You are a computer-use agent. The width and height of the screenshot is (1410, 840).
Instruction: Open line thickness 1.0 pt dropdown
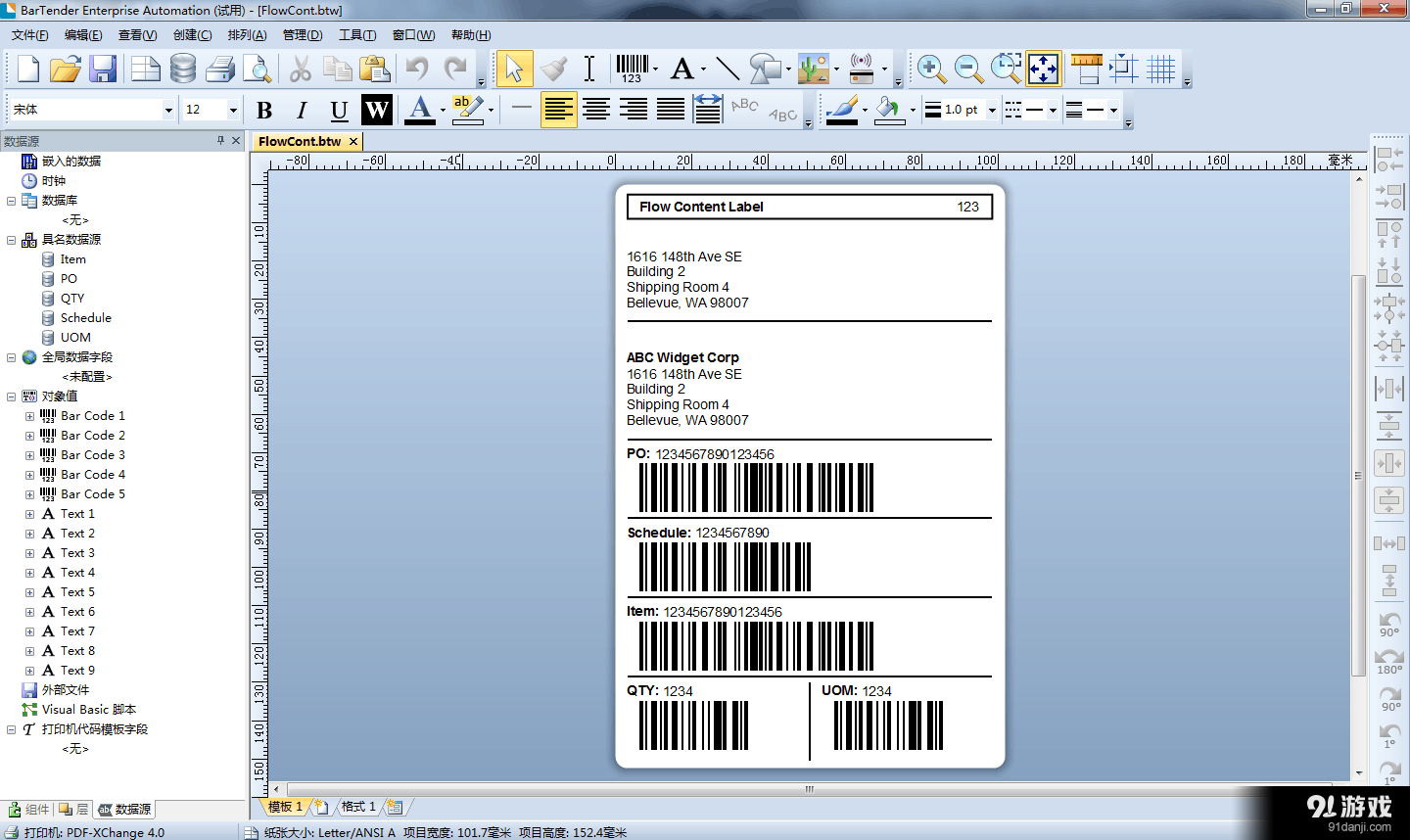coord(992,110)
